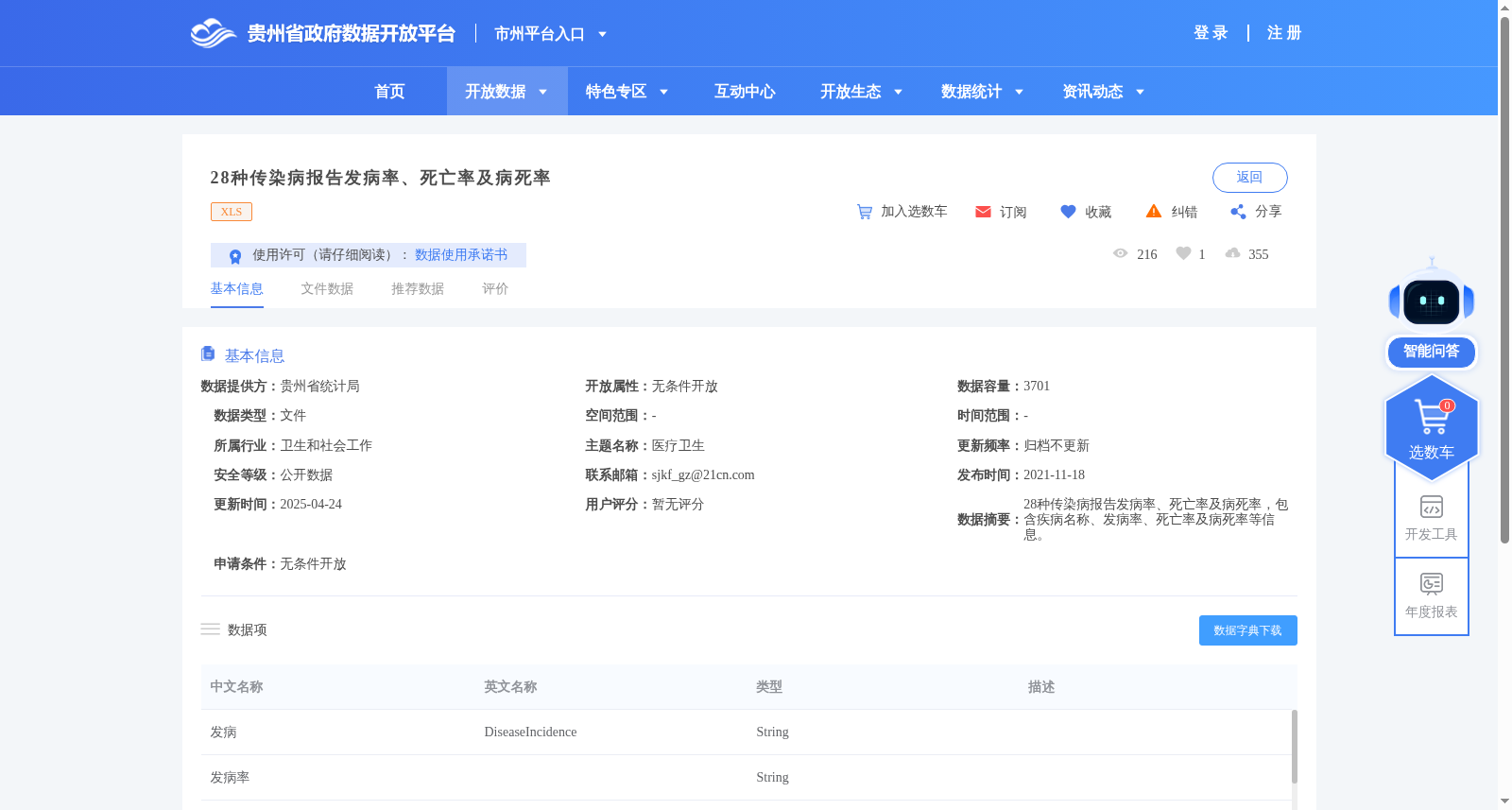The height and width of the screenshot is (810, 1512).
Task: Click the shopping cart add icon
Action: 864,212
